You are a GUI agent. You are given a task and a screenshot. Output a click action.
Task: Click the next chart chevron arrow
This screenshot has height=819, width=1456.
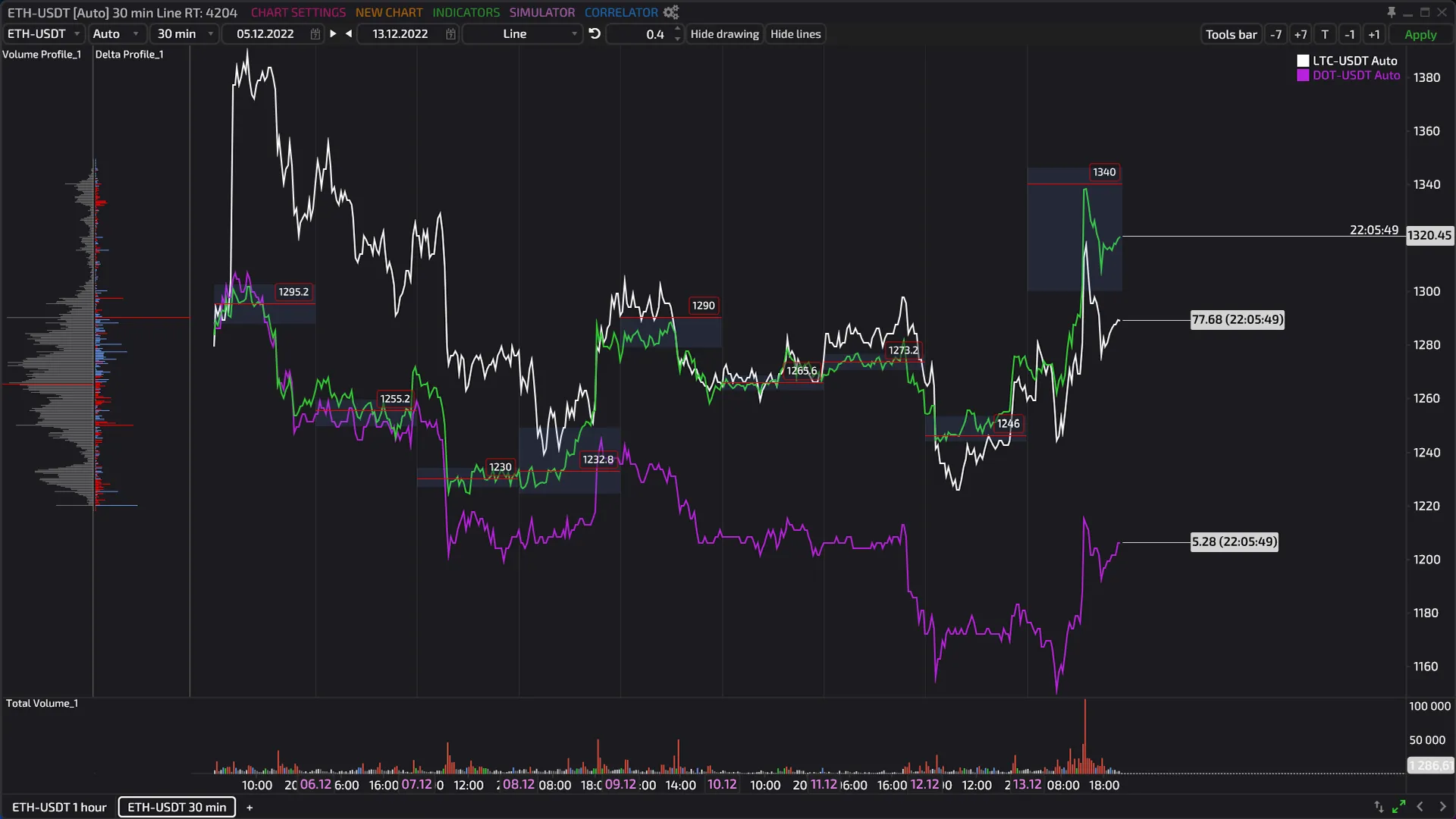click(x=1442, y=807)
